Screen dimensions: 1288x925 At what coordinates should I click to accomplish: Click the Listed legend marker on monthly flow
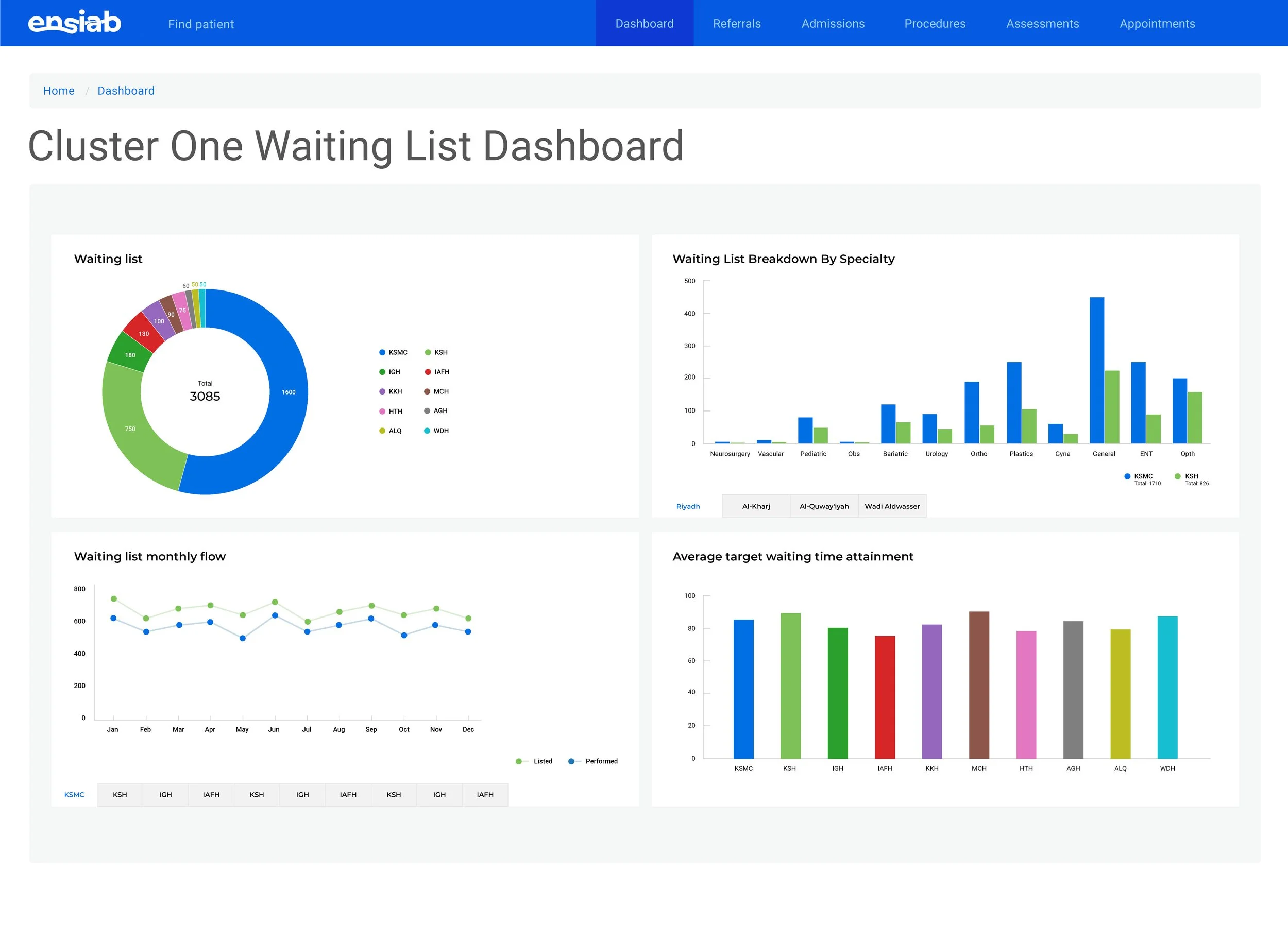click(x=520, y=761)
